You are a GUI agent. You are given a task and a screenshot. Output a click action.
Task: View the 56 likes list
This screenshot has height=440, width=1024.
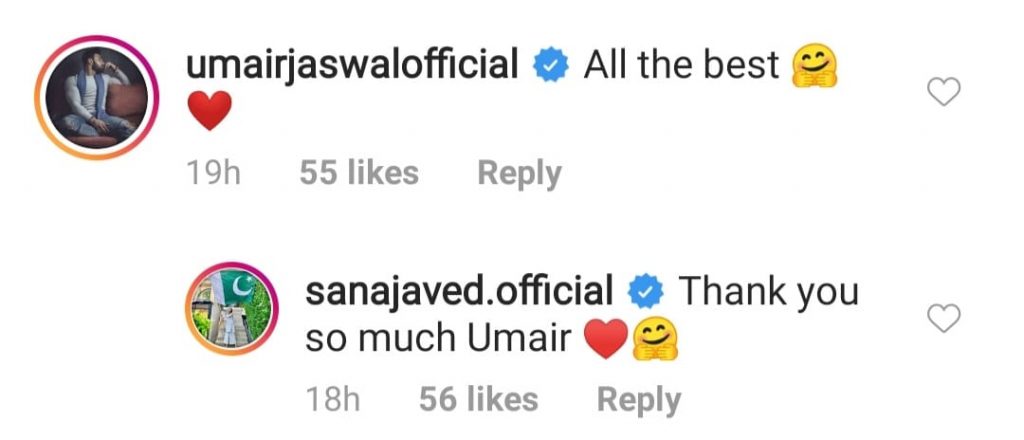pyautogui.click(x=479, y=400)
